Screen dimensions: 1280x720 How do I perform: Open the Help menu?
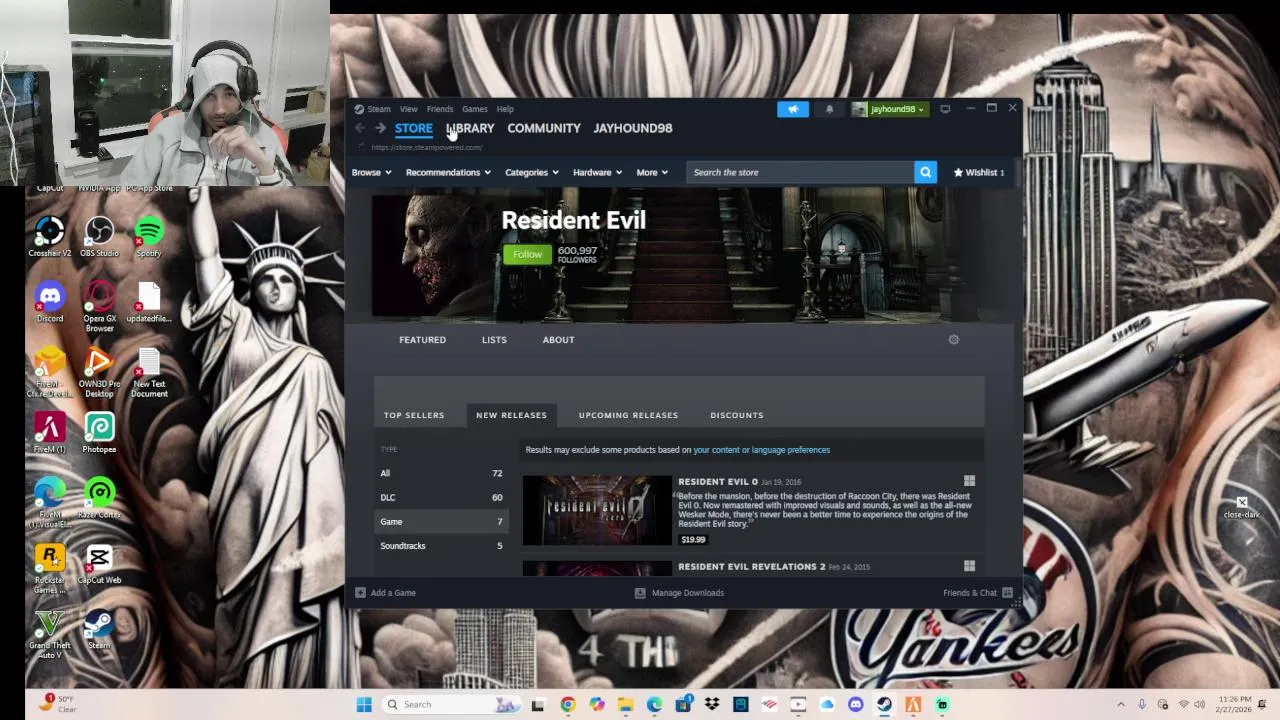[x=505, y=109]
